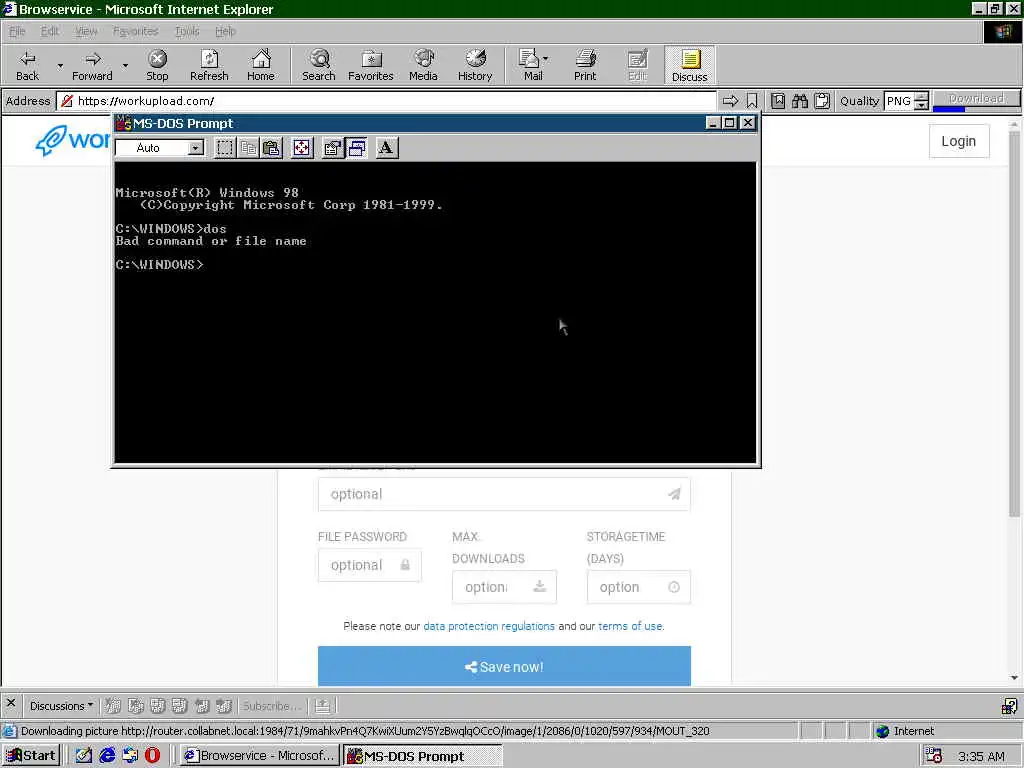Launch Opera from quick launch
Screen dimensions: 1024x768
[152, 756]
